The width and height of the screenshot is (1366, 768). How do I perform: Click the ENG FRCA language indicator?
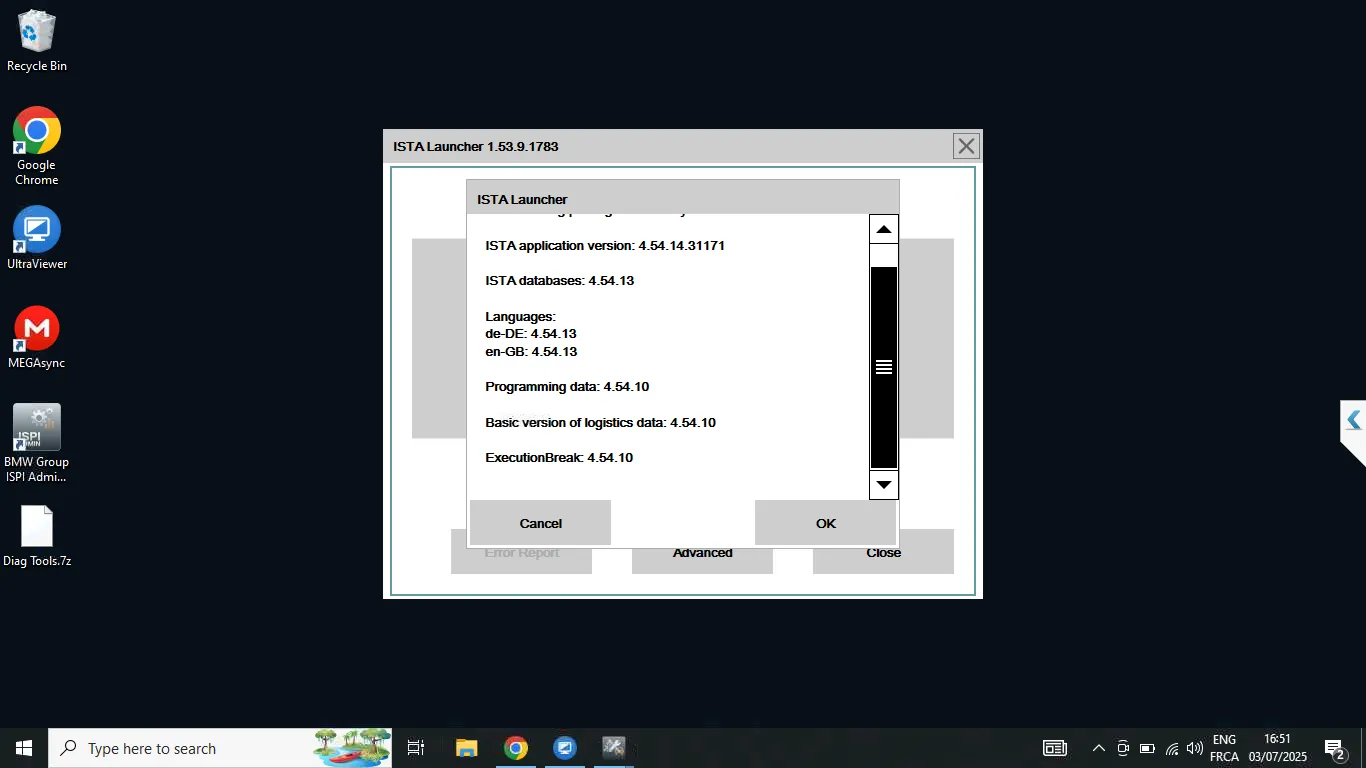click(x=1224, y=748)
